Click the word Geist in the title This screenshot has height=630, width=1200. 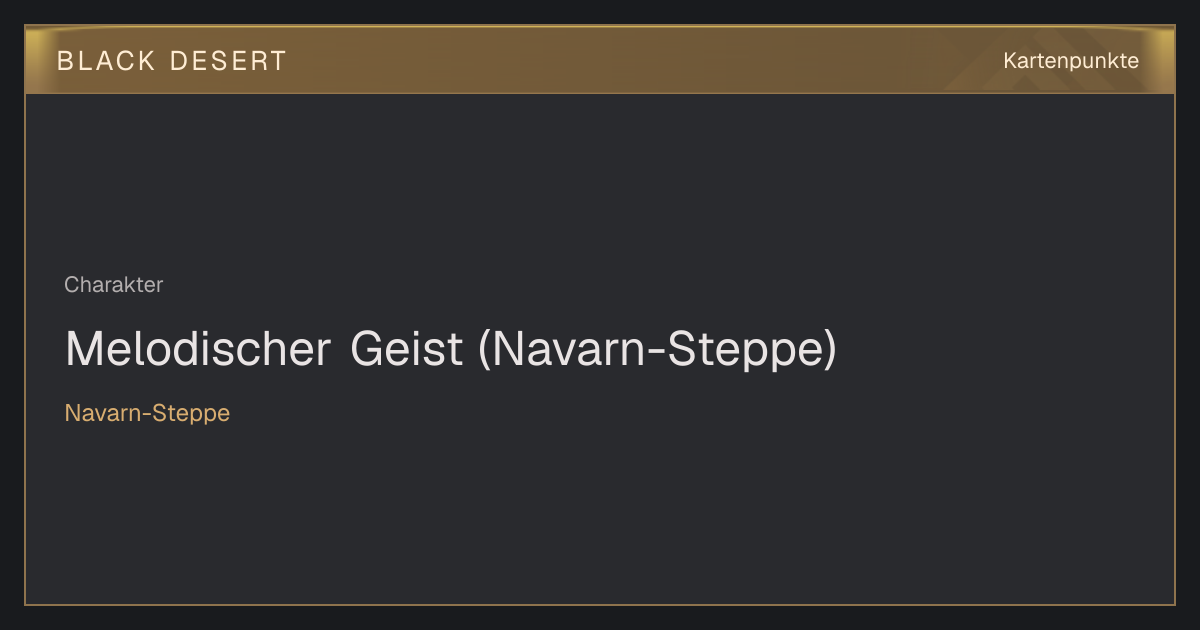pos(407,350)
